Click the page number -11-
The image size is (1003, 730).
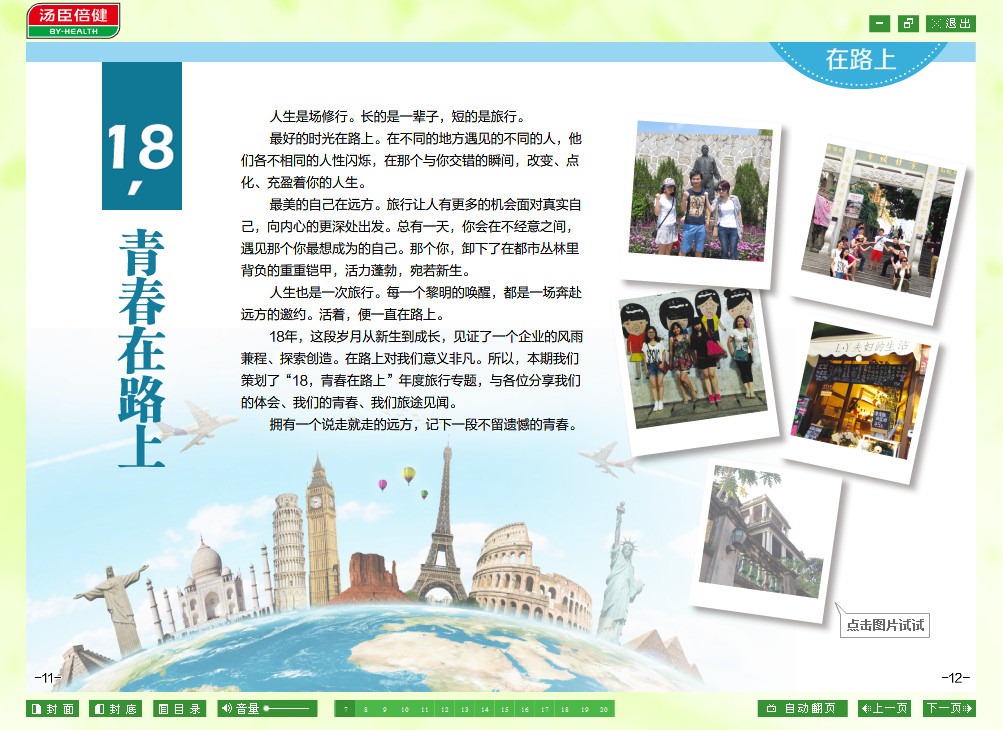click(x=48, y=677)
